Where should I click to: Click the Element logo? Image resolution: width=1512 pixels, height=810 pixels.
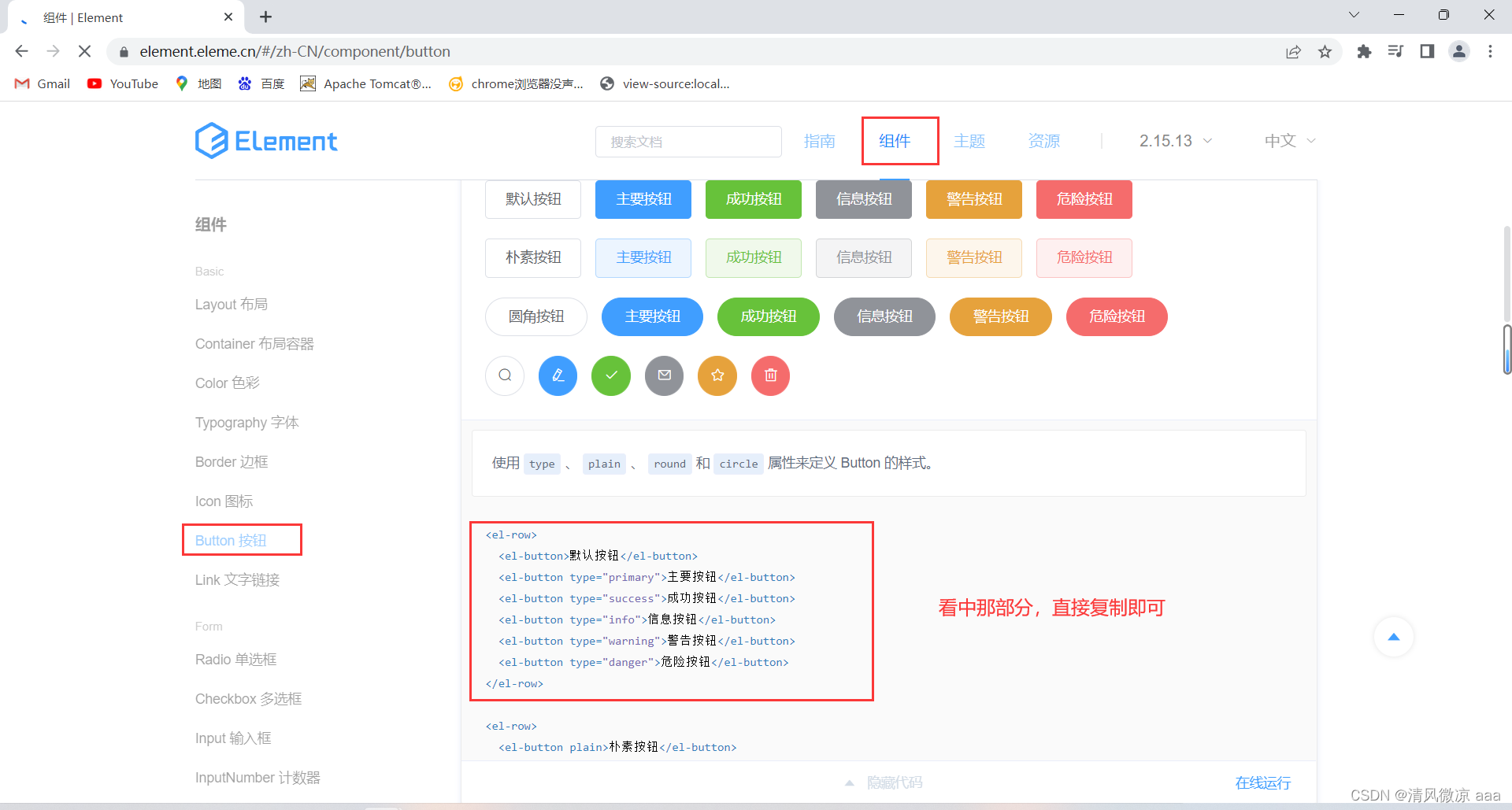pos(266,141)
